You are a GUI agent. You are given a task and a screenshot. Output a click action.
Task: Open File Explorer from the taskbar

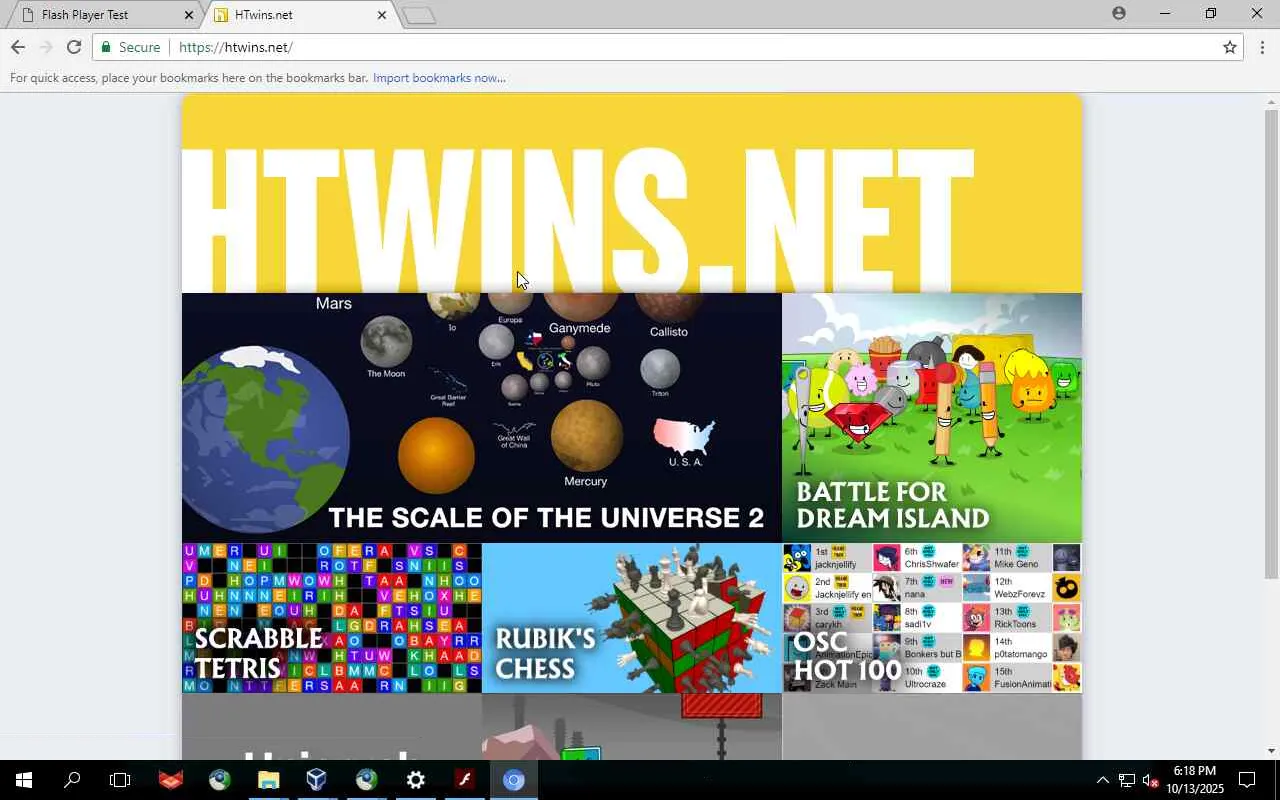[x=268, y=780]
